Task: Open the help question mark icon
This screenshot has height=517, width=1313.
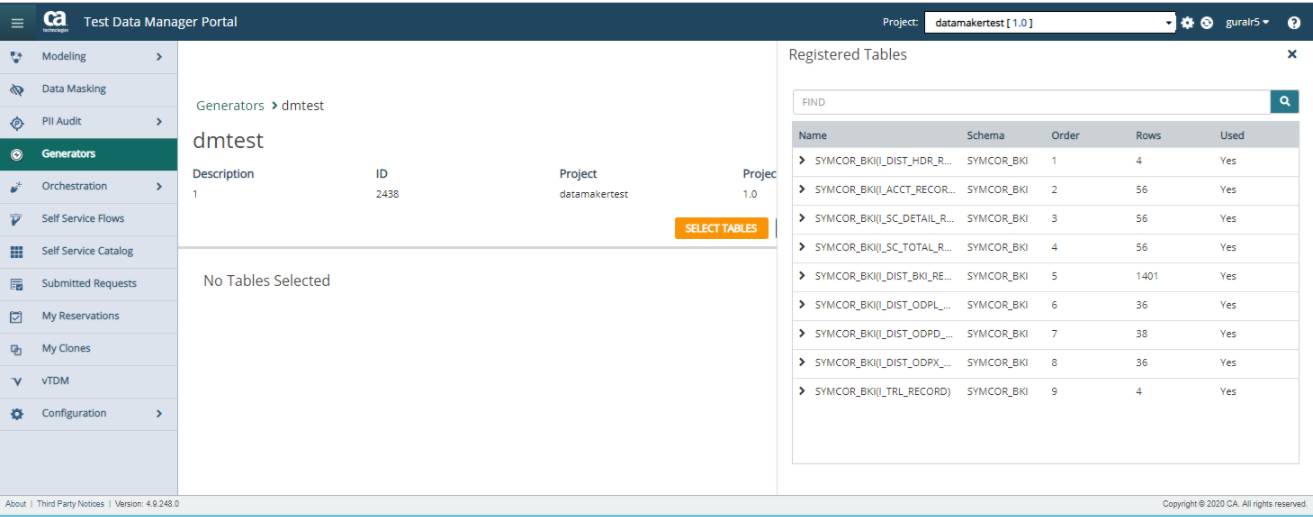Action: (1294, 22)
